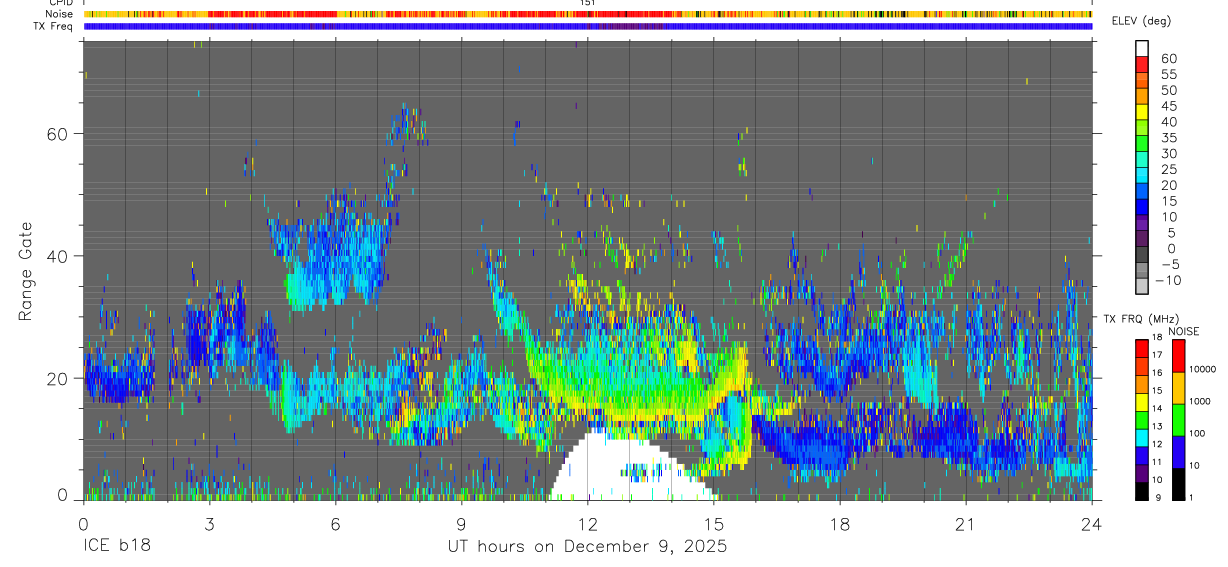Click the '45' label on ELEV colorbar

click(x=1168, y=106)
